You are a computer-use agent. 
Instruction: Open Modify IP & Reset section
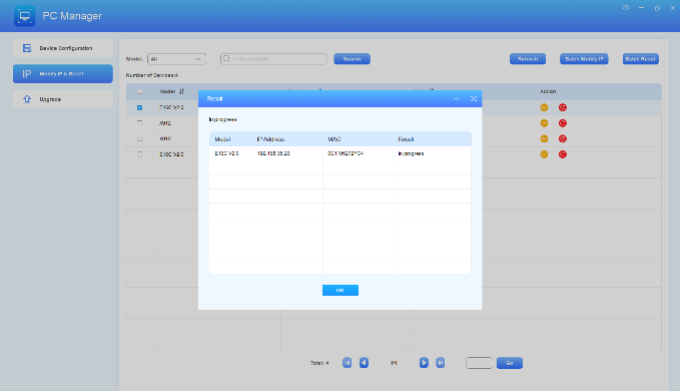tap(63, 74)
